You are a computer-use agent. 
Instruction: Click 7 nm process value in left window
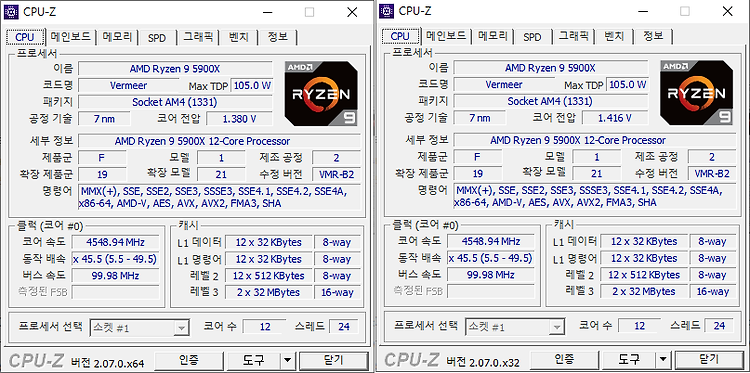coord(104,119)
